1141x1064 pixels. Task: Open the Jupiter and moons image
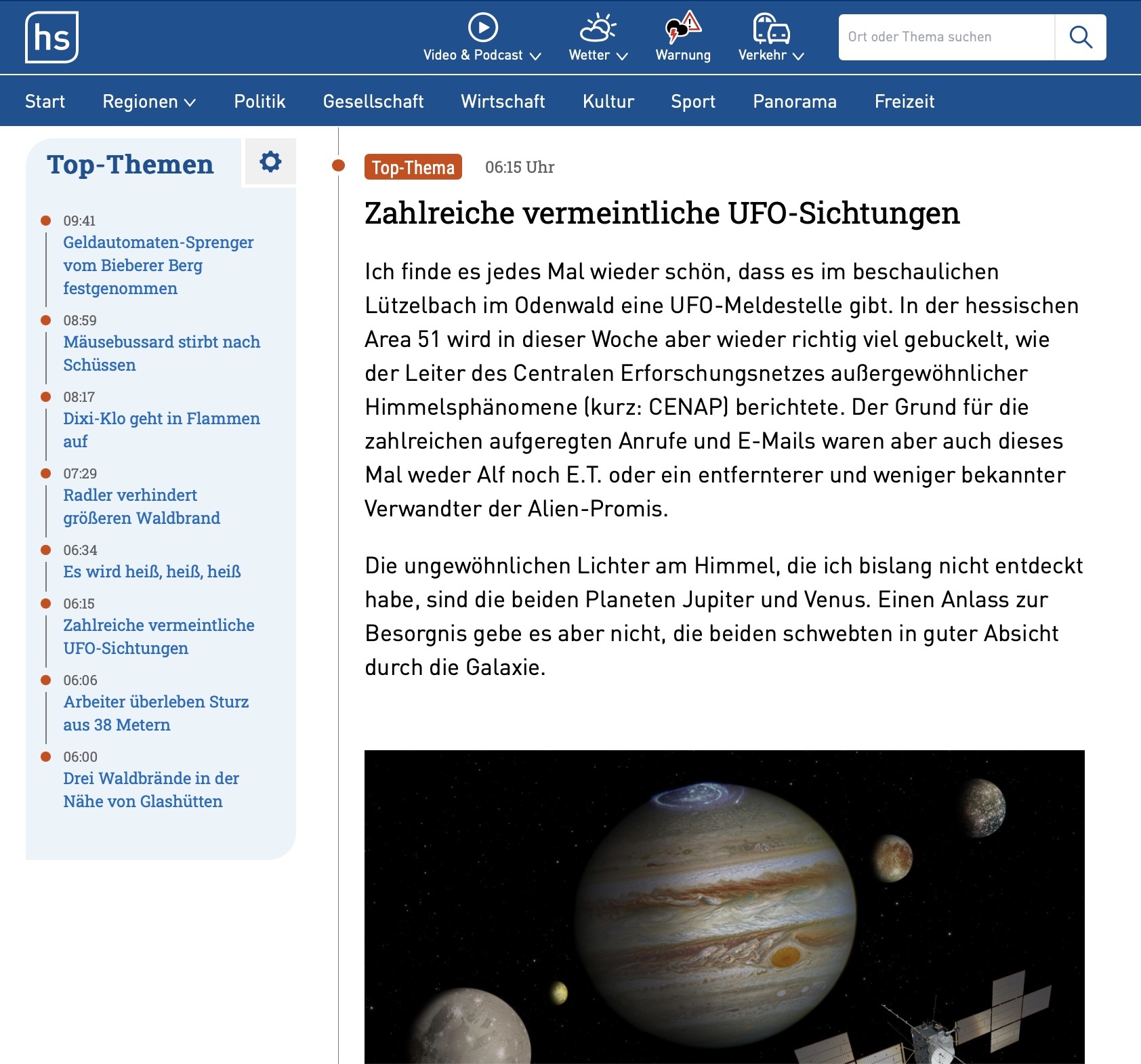[724, 907]
